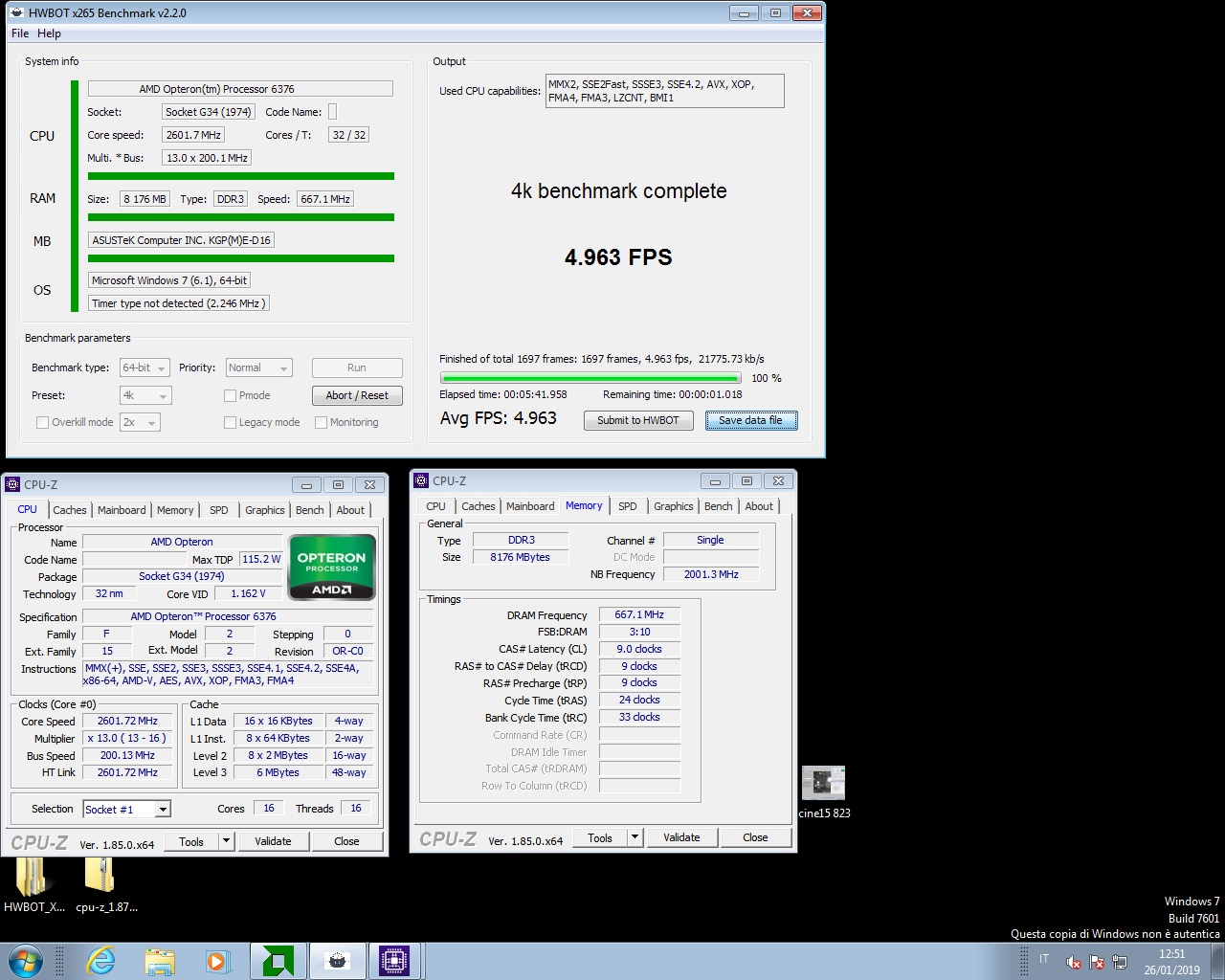Open the taskbar clock 12:51
1225x980 pixels.
click(1171, 962)
